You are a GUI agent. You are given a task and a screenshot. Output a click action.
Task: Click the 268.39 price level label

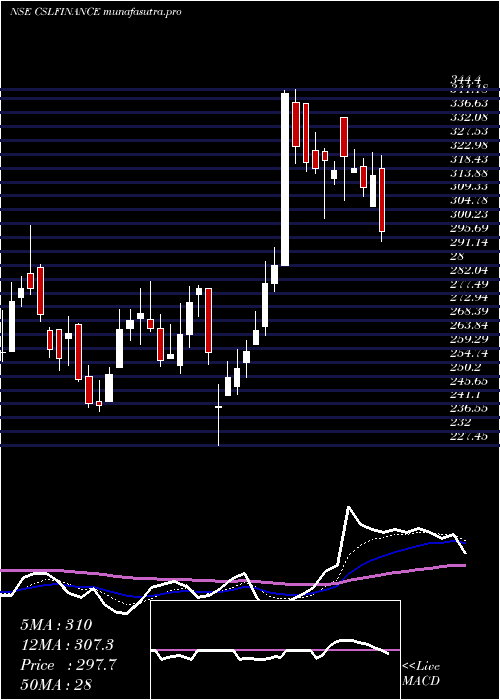(469, 311)
